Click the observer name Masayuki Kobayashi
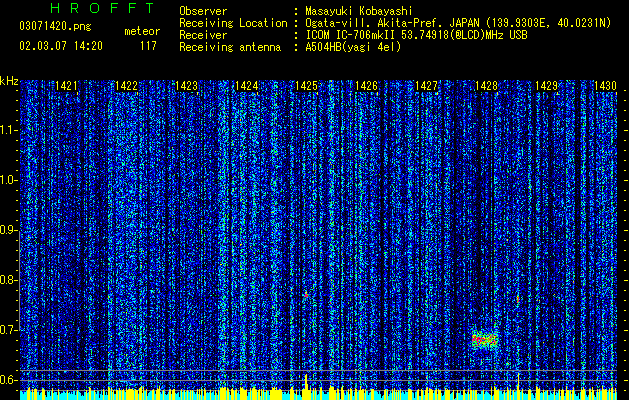The width and height of the screenshot is (629, 400). pyautogui.click(x=359, y=11)
